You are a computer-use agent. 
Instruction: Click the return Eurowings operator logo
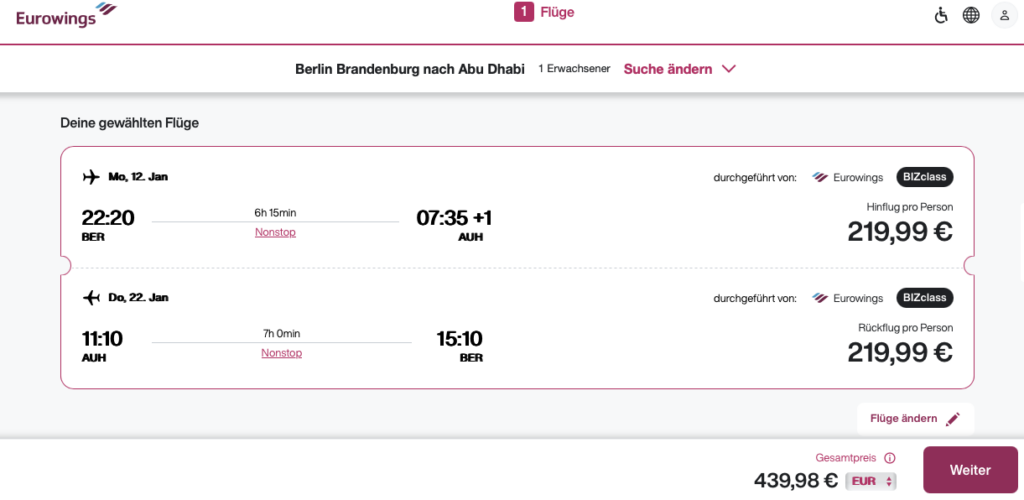(848, 298)
